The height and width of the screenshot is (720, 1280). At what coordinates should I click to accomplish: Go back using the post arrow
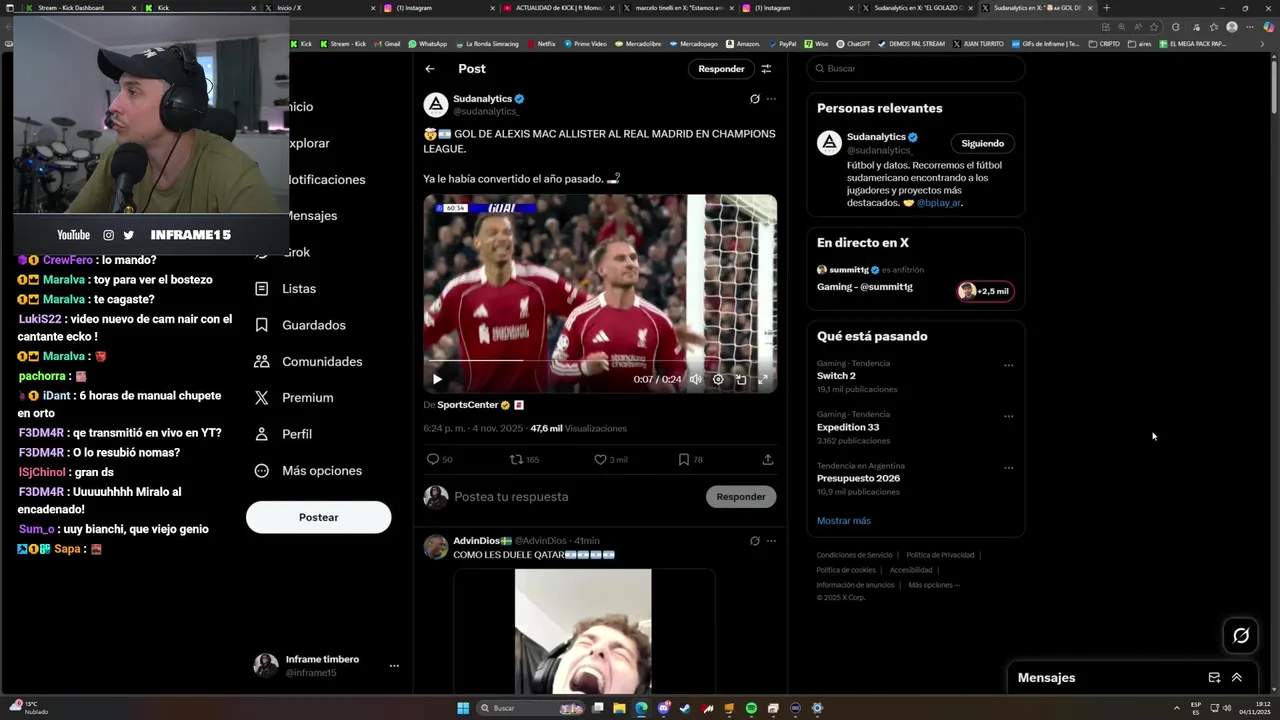[430, 69]
